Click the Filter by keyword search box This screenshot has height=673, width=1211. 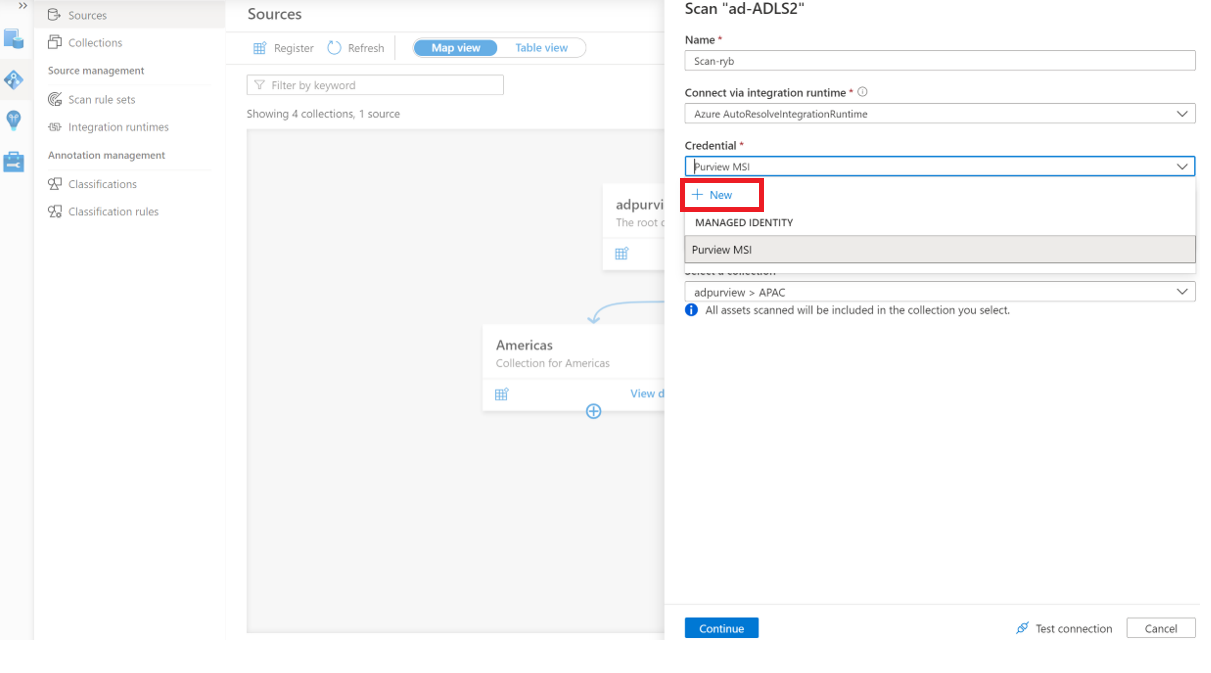tap(375, 84)
